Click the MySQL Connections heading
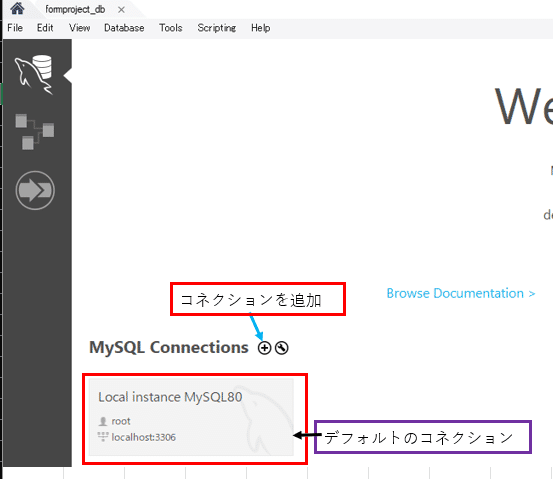 click(x=169, y=347)
